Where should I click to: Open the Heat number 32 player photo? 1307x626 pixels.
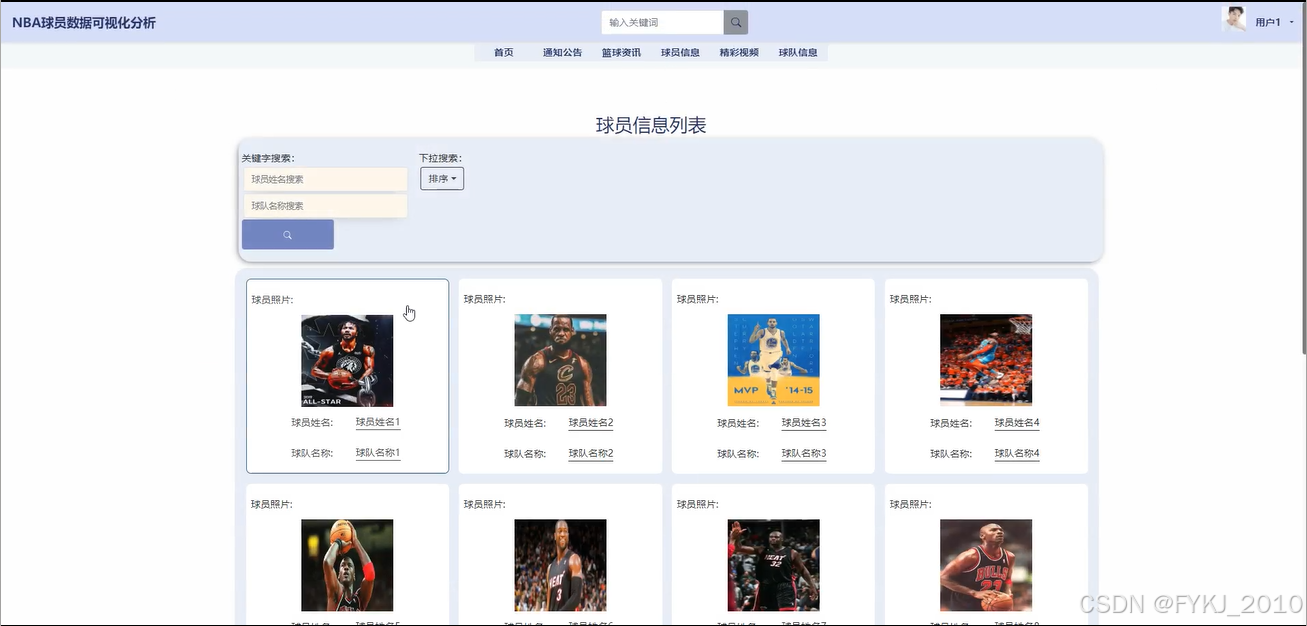(773, 565)
